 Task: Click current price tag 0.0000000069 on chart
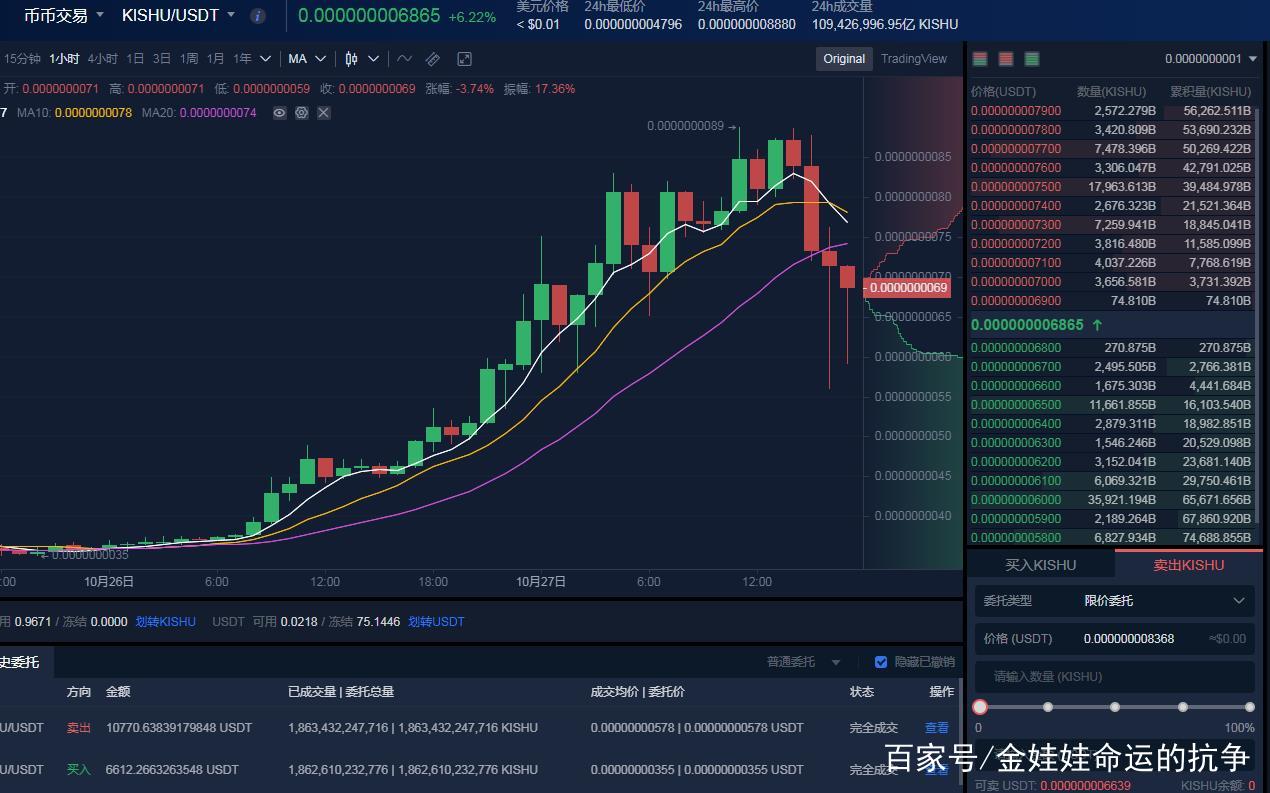(906, 288)
